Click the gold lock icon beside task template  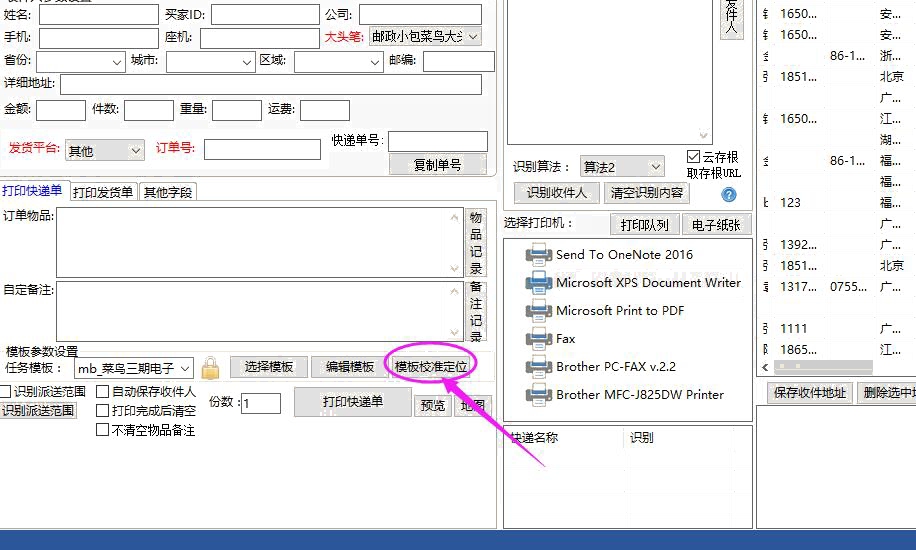click(210, 368)
